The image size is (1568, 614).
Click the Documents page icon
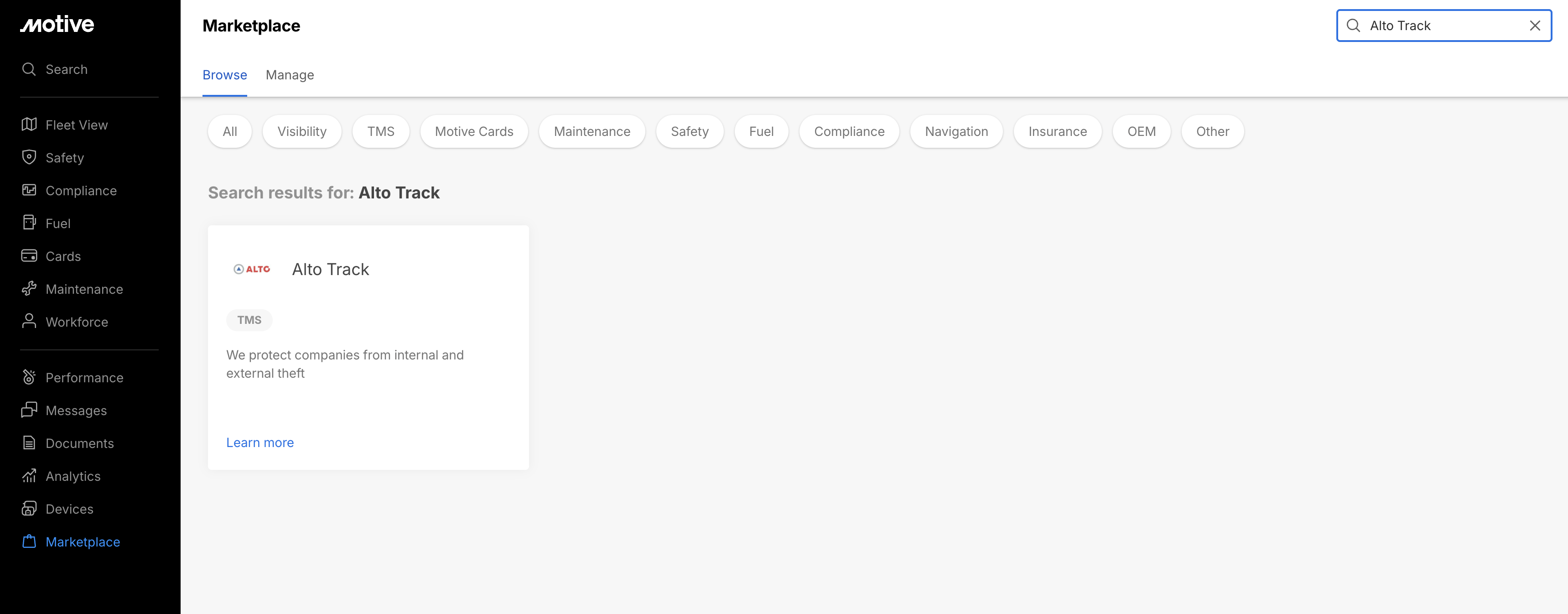click(29, 443)
